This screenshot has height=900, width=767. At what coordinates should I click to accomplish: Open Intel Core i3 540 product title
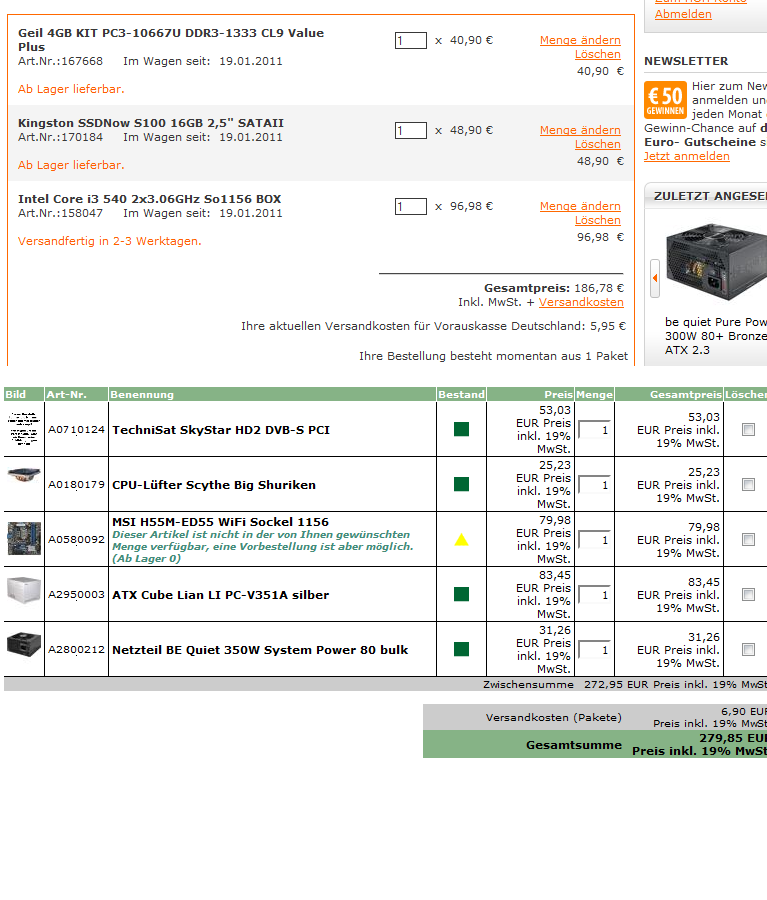[149, 199]
